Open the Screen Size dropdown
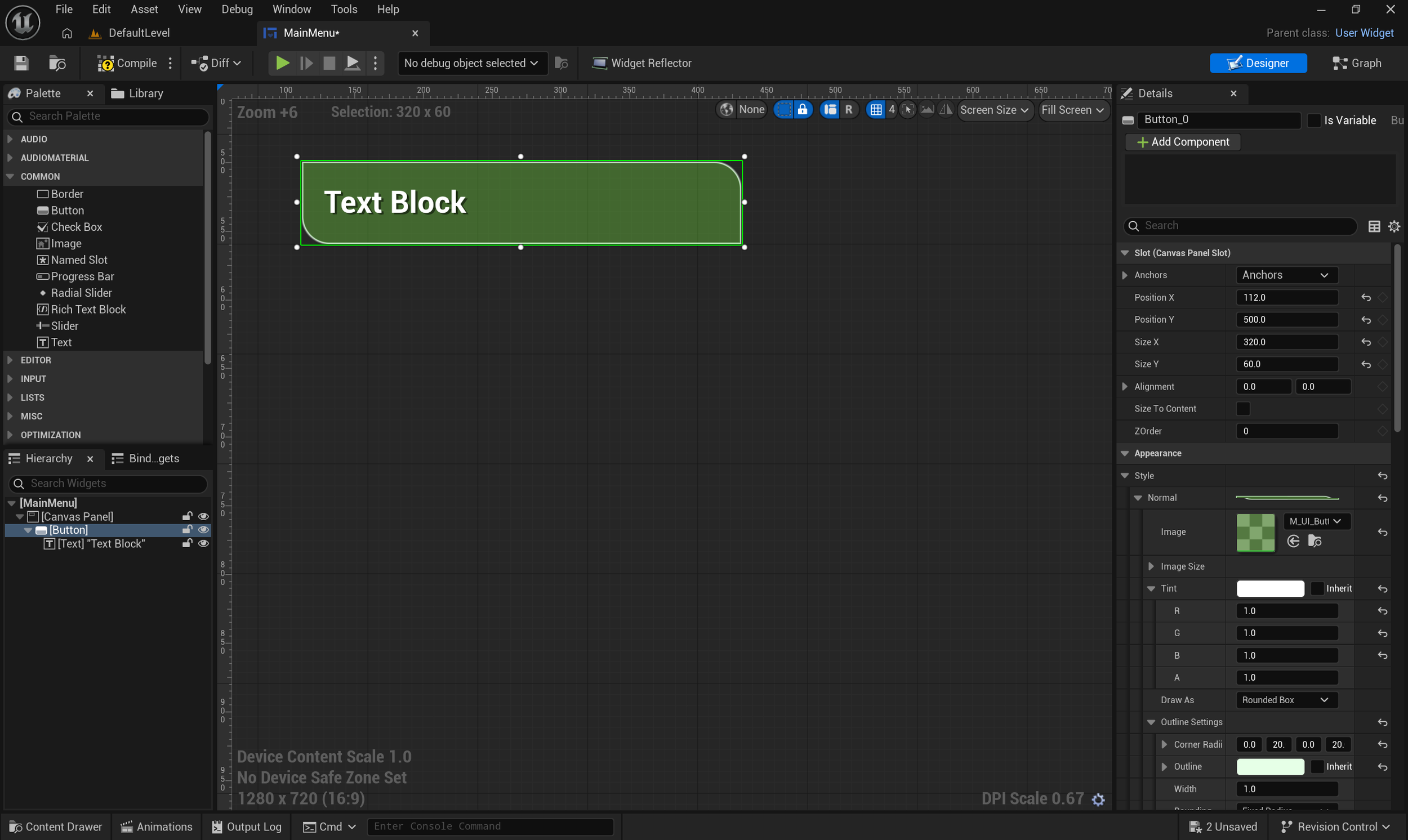 tap(993, 110)
